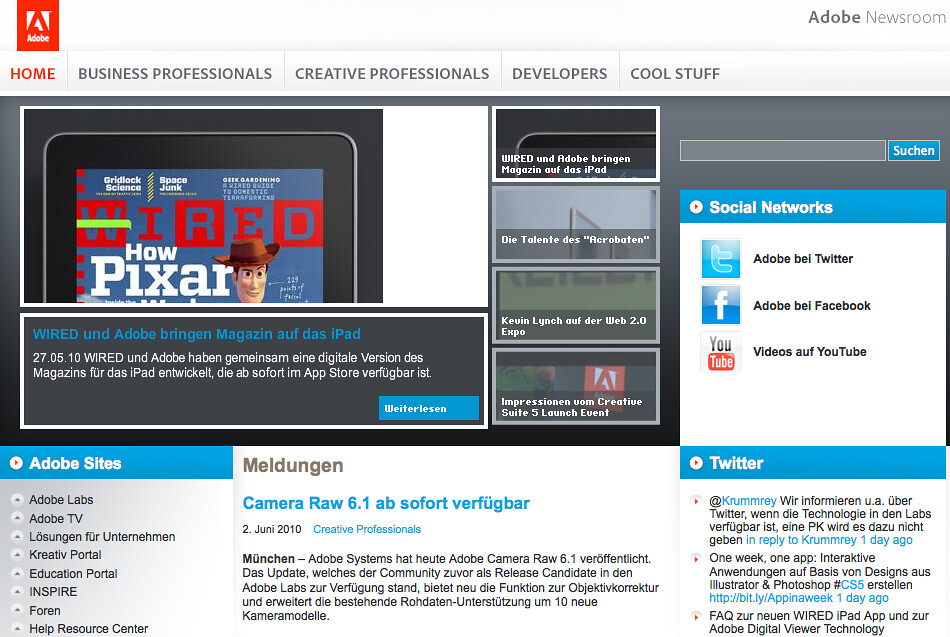Click bullet icon beside Help Resource Center

click(x=17, y=629)
